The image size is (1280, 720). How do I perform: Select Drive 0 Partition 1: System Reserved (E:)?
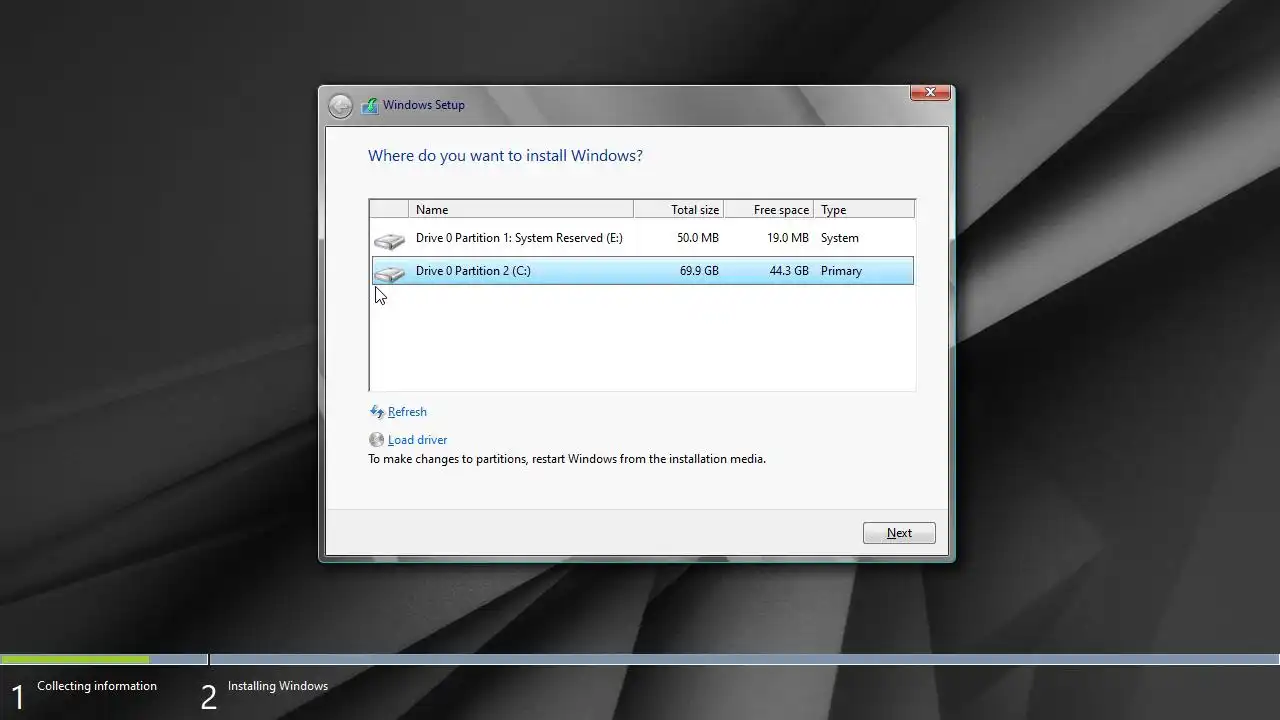[642, 238]
